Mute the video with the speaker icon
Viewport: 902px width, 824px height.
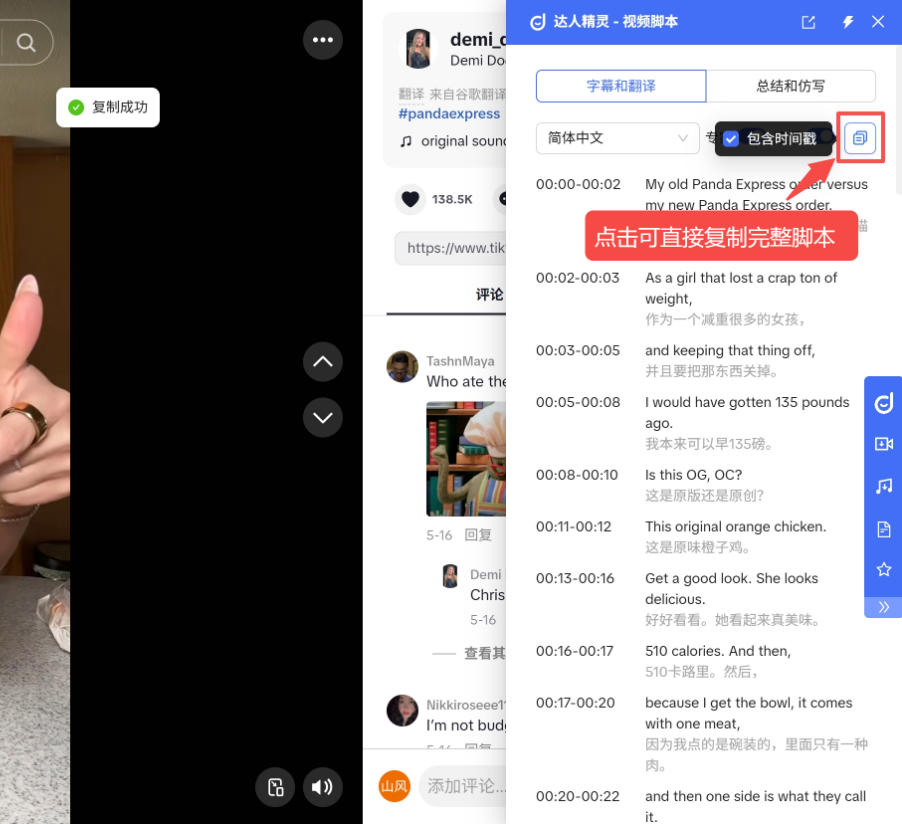click(x=323, y=787)
